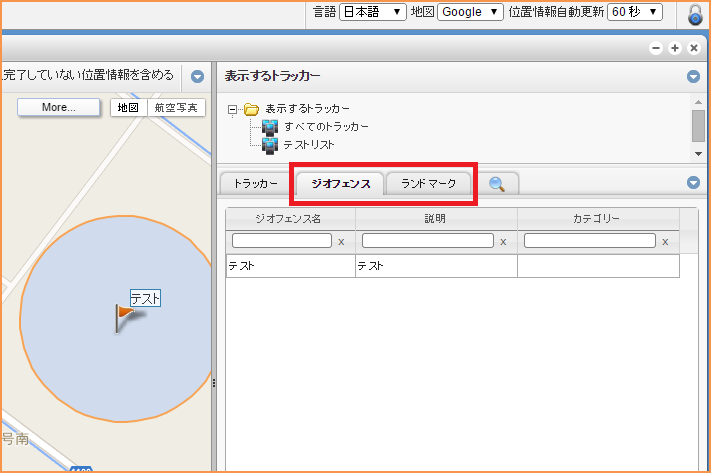Sort by the カテゴリー column header
Image resolution: width=711 pixels, height=473 pixels.
pyautogui.click(x=597, y=218)
